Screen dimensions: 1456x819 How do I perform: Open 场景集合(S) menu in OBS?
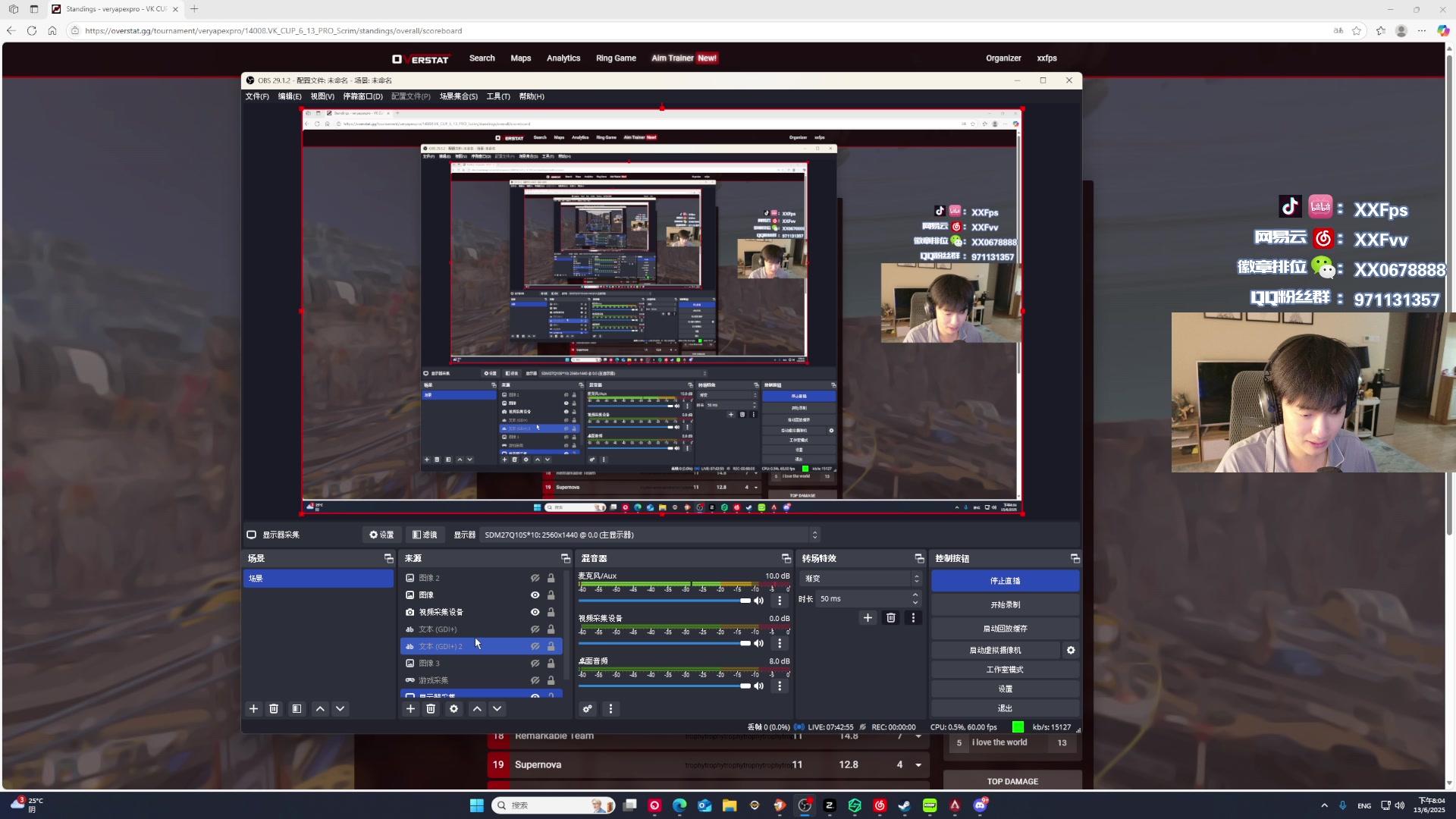click(x=459, y=96)
